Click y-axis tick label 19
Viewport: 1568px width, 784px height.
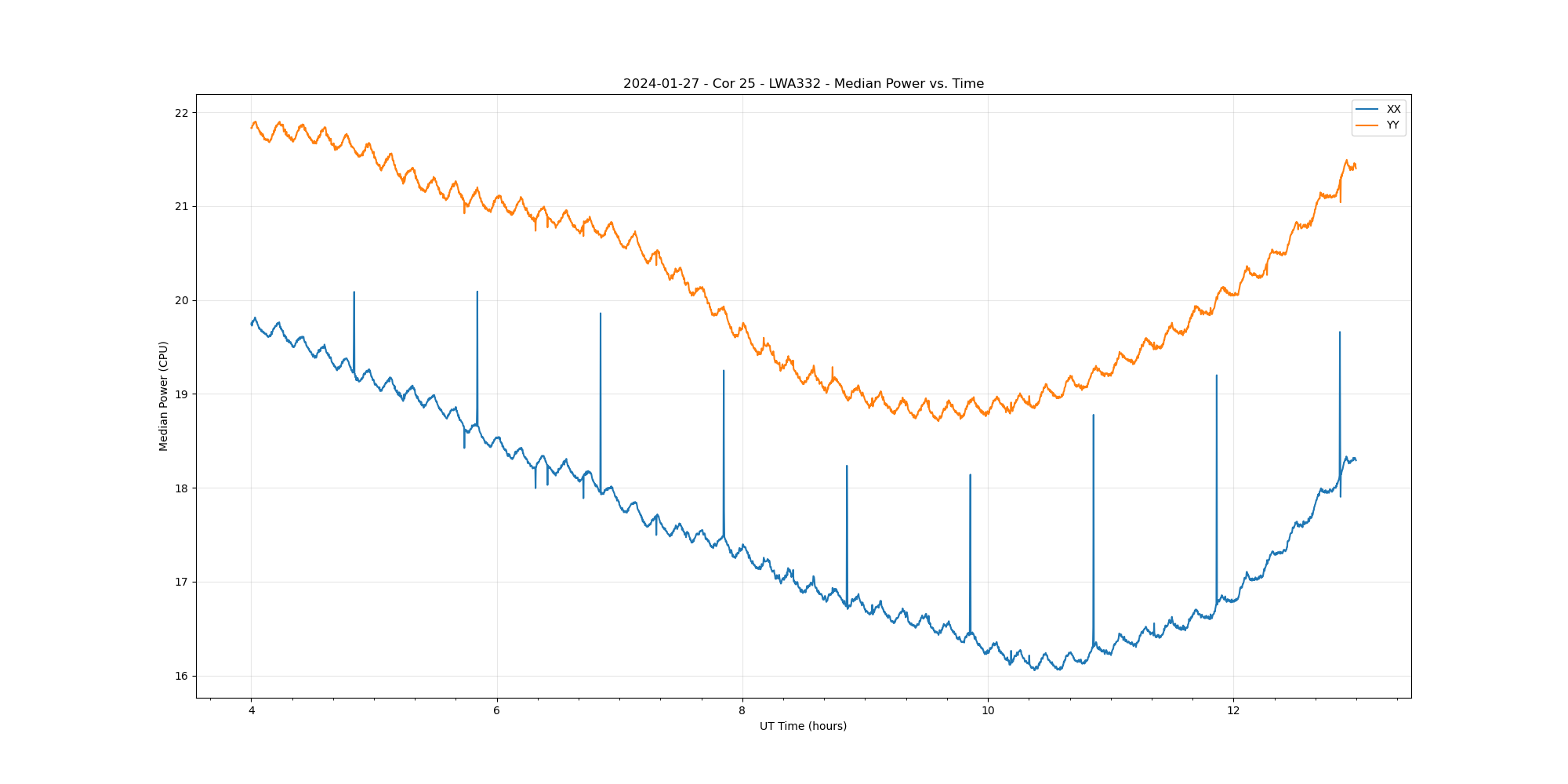tap(182, 394)
